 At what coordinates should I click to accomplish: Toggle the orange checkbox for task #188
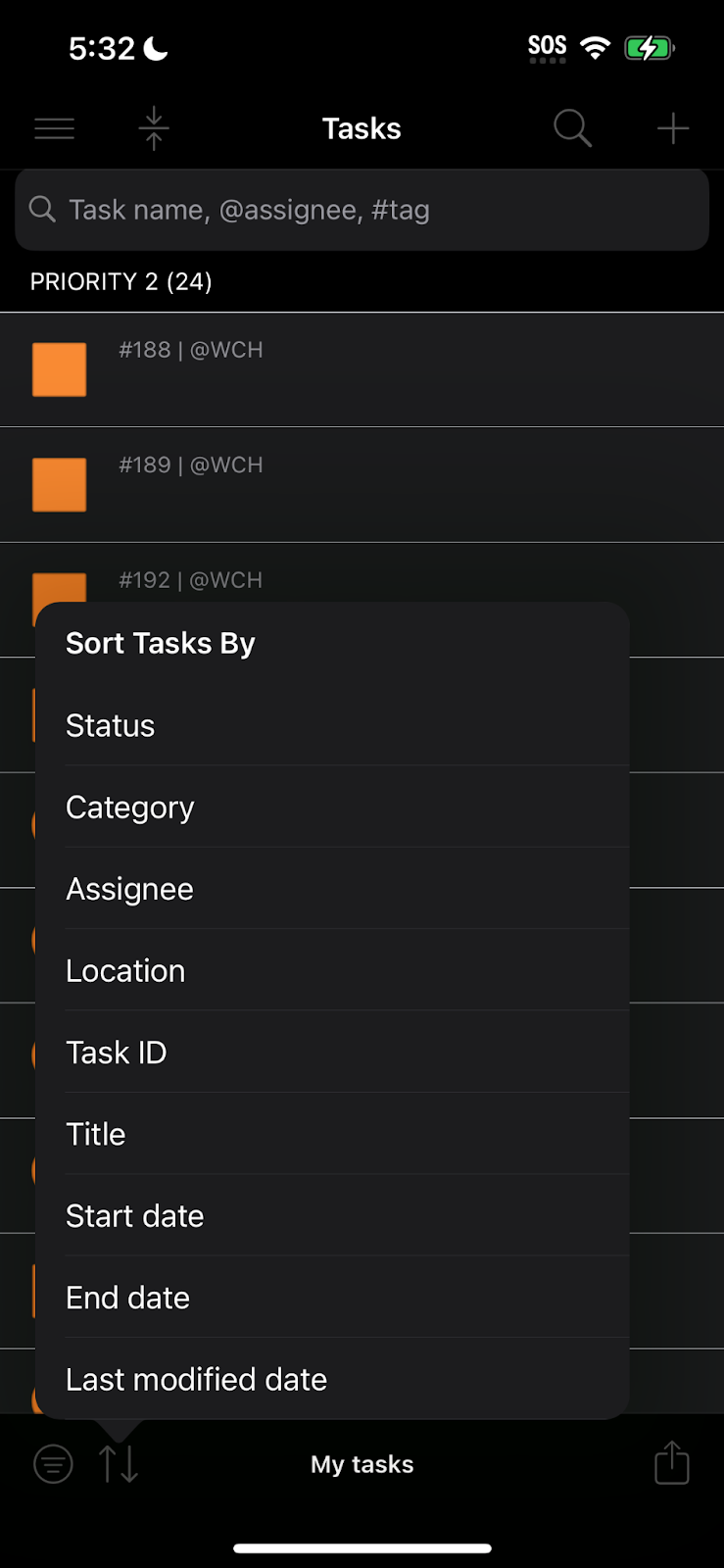pyautogui.click(x=60, y=369)
